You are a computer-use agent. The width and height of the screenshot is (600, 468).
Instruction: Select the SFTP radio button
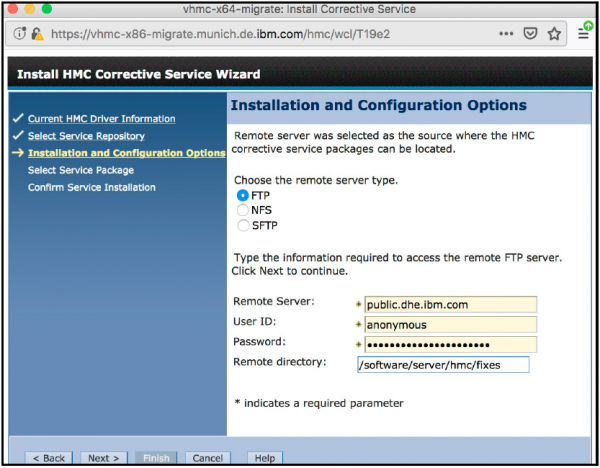242,225
